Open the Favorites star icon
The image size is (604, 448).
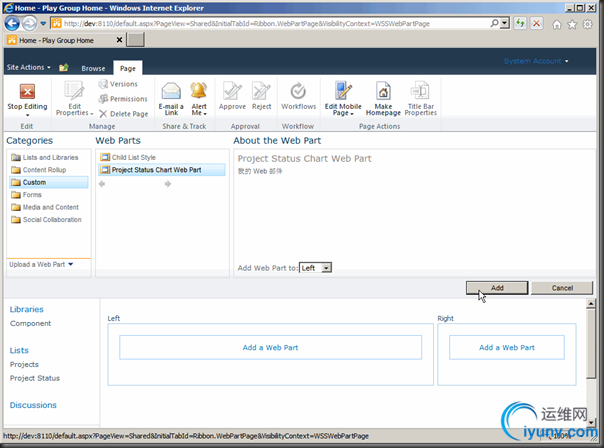tap(572, 25)
